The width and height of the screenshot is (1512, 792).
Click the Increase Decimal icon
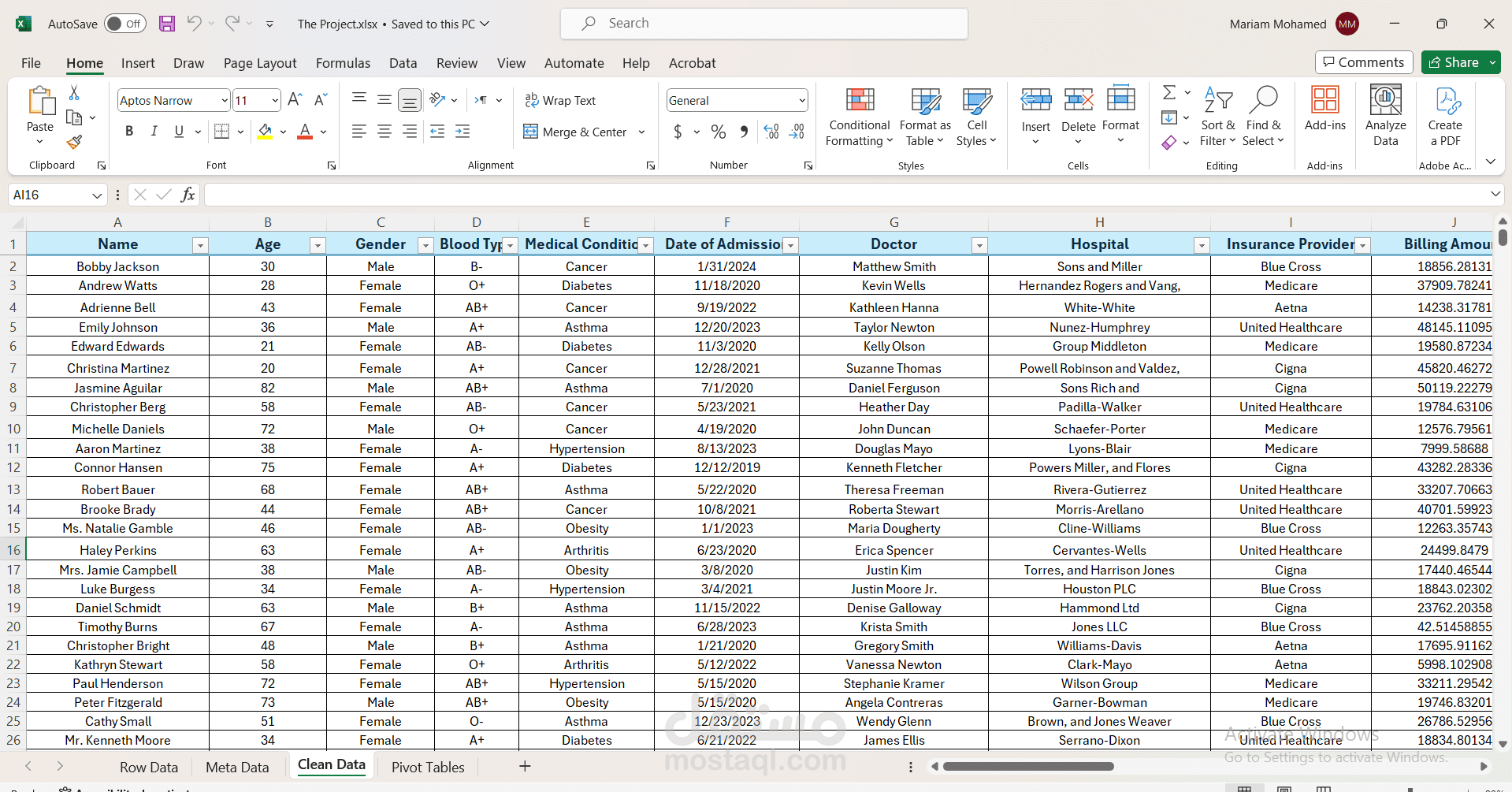771,132
